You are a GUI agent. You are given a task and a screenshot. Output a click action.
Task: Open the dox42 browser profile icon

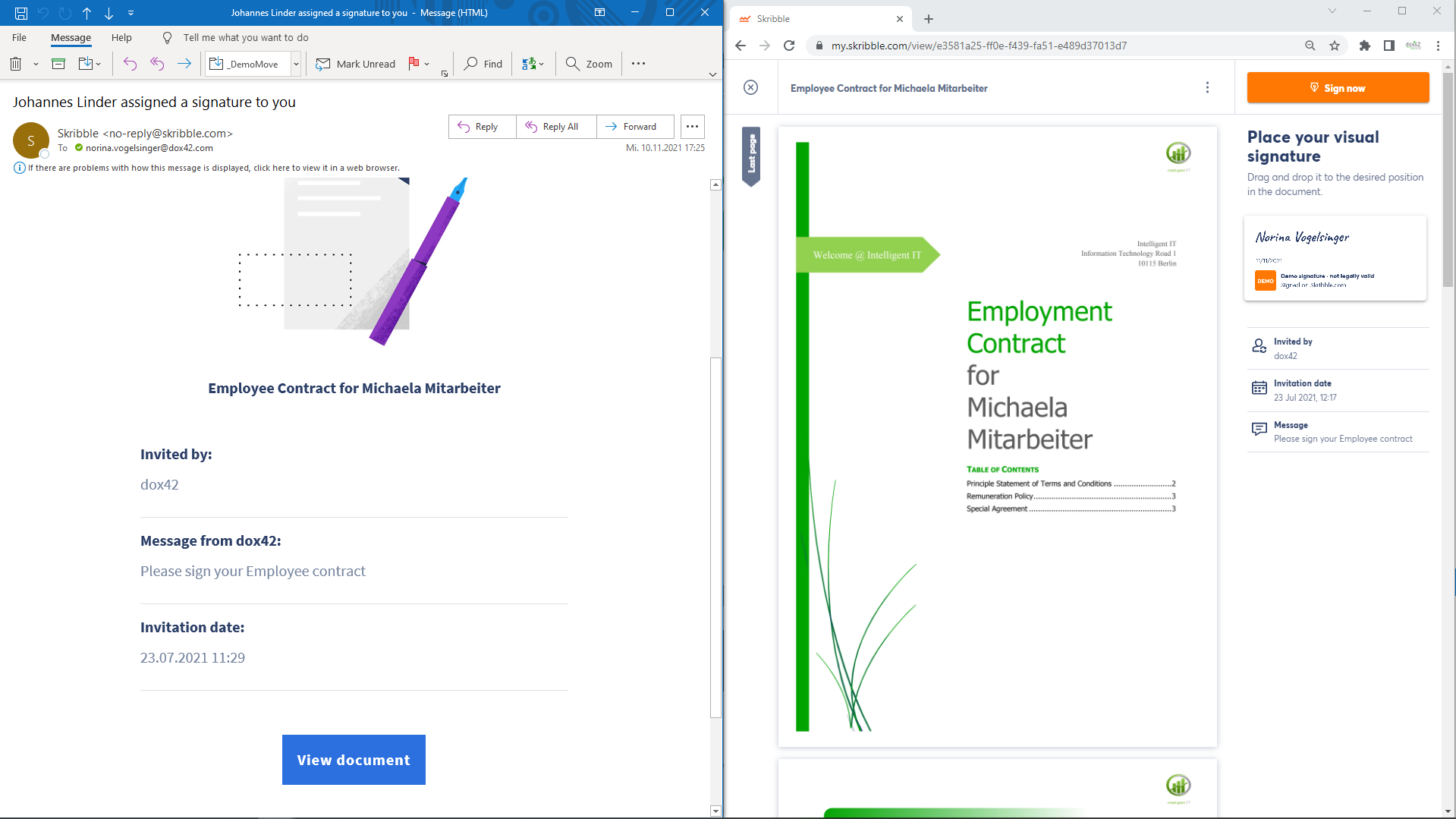pos(1413,46)
